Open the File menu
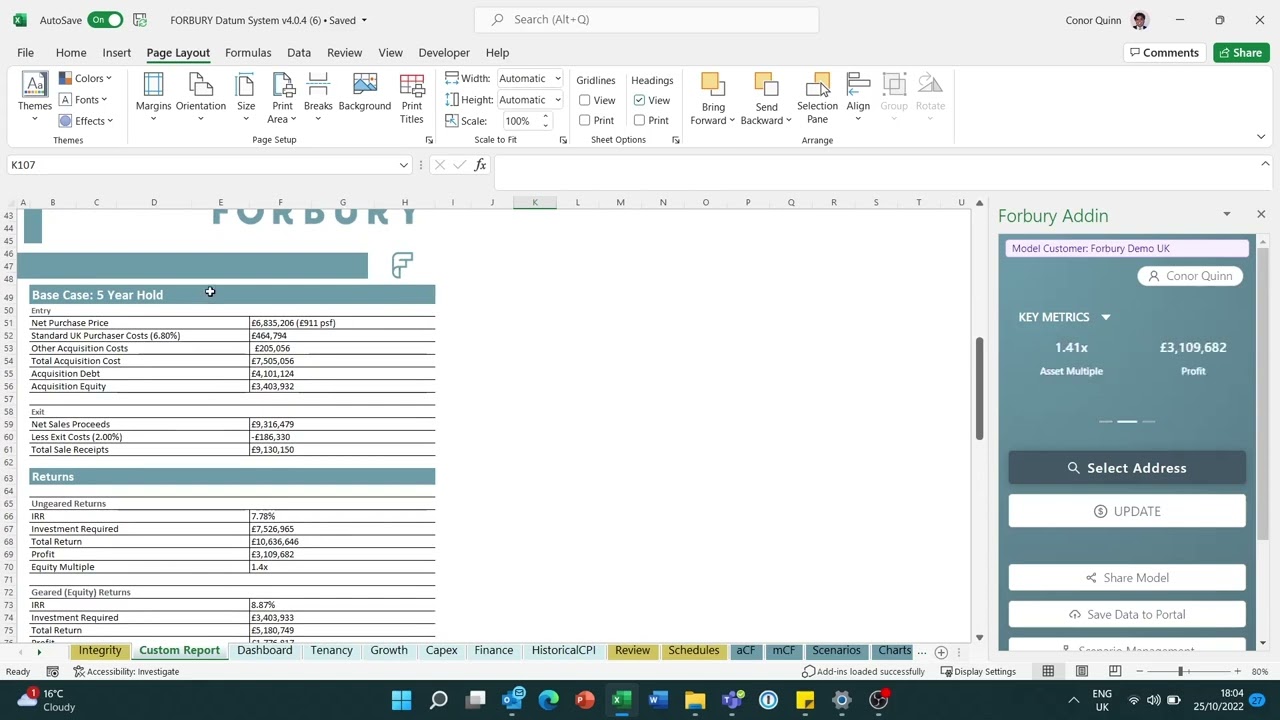 tap(25, 52)
